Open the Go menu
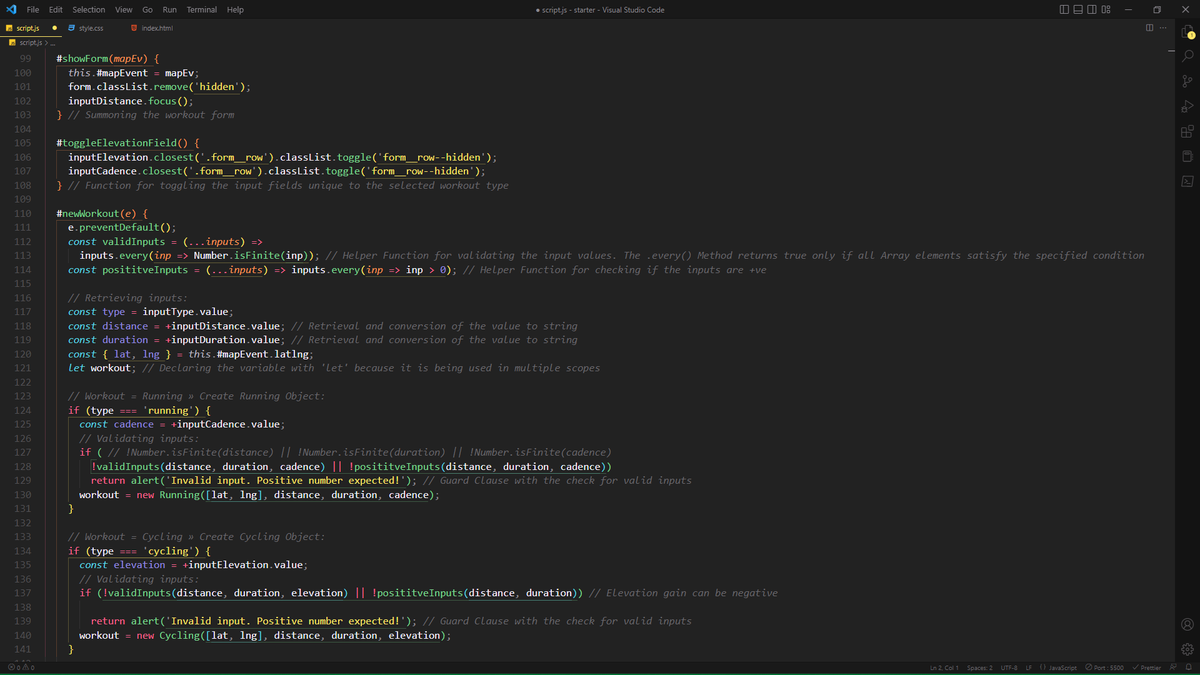 (x=148, y=10)
